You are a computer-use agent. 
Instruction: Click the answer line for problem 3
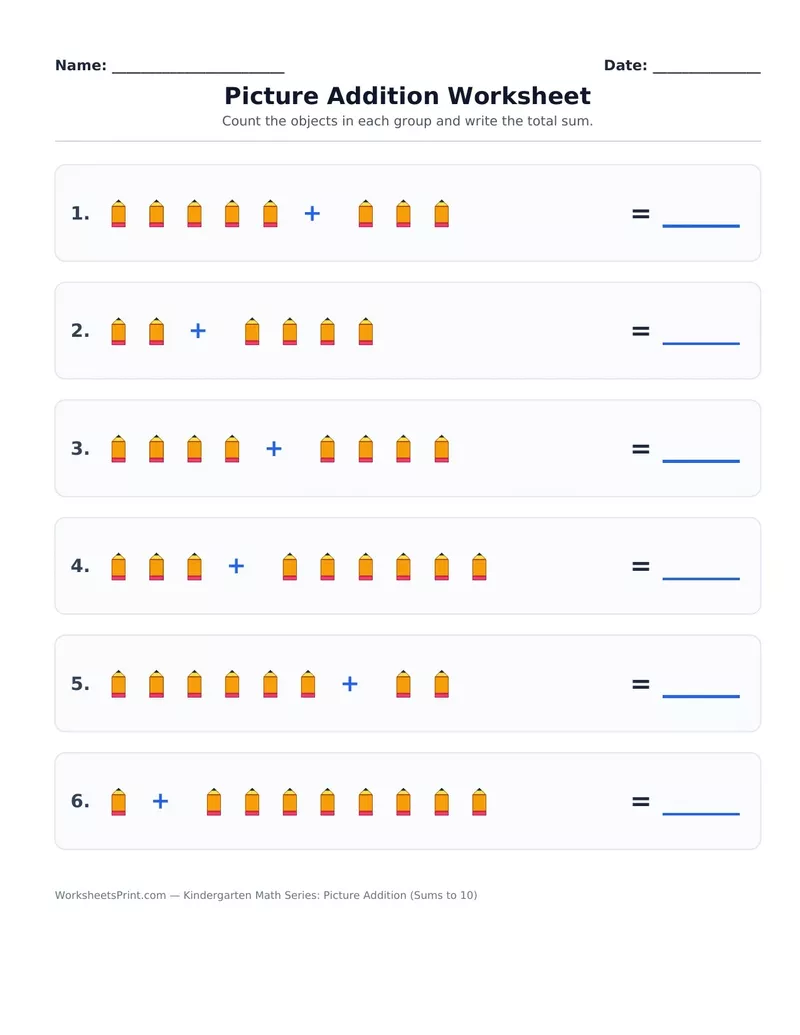(700, 461)
